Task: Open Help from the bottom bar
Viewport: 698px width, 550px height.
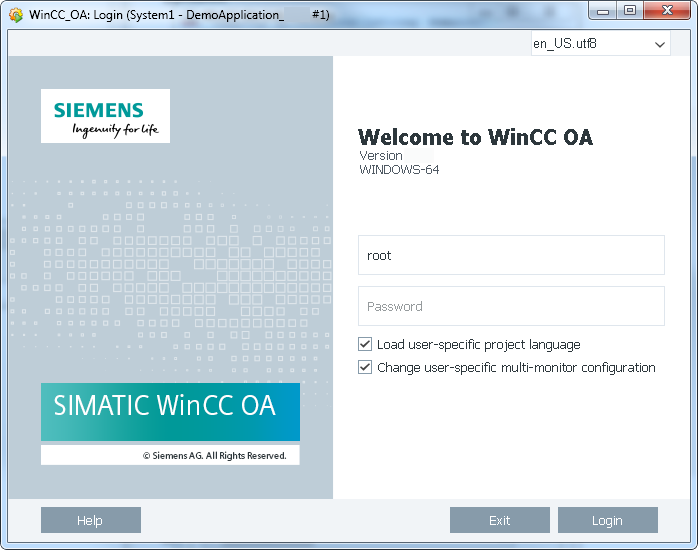Action: (x=90, y=520)
